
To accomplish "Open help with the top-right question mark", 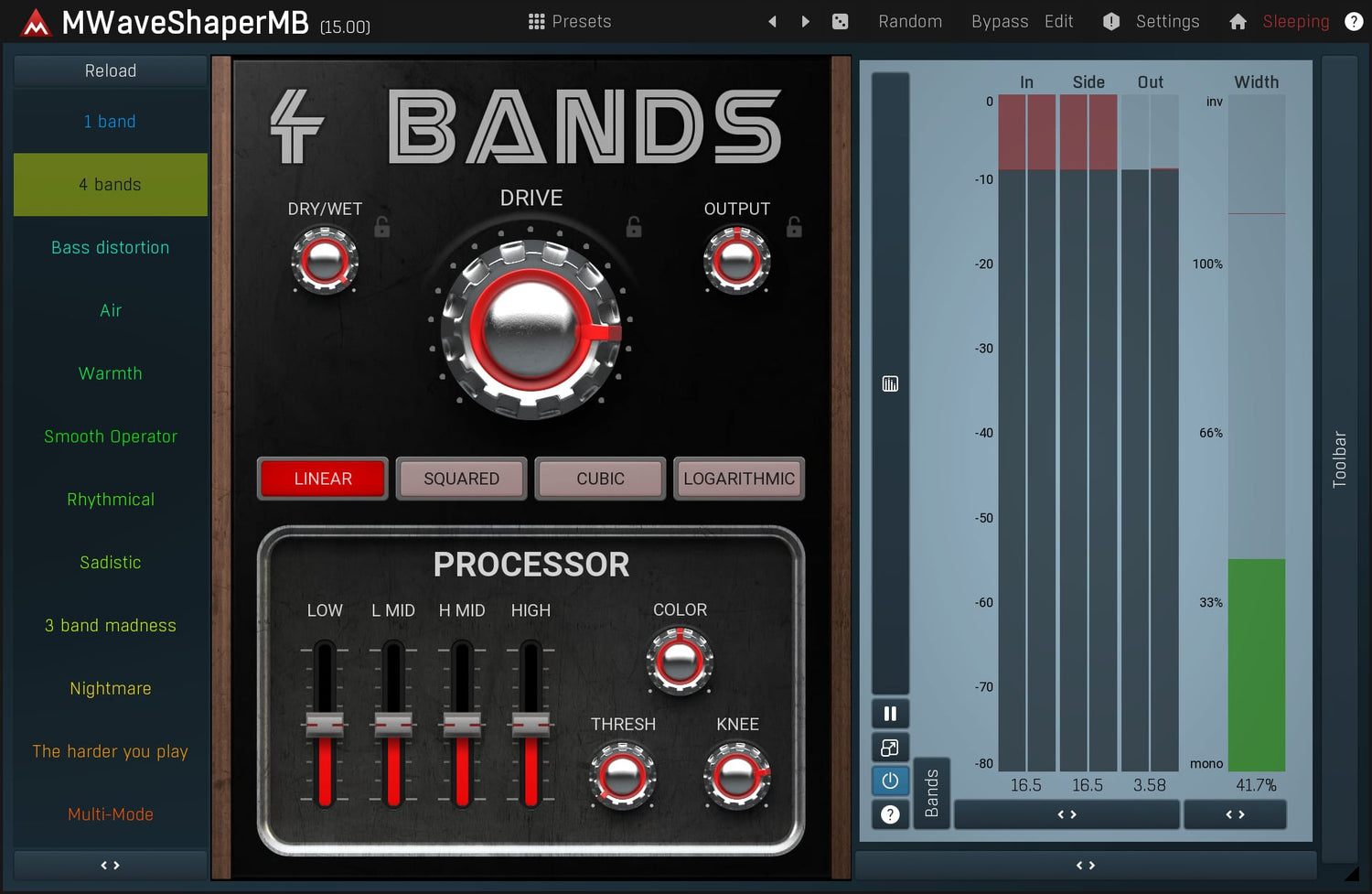I will point(1354,21).
